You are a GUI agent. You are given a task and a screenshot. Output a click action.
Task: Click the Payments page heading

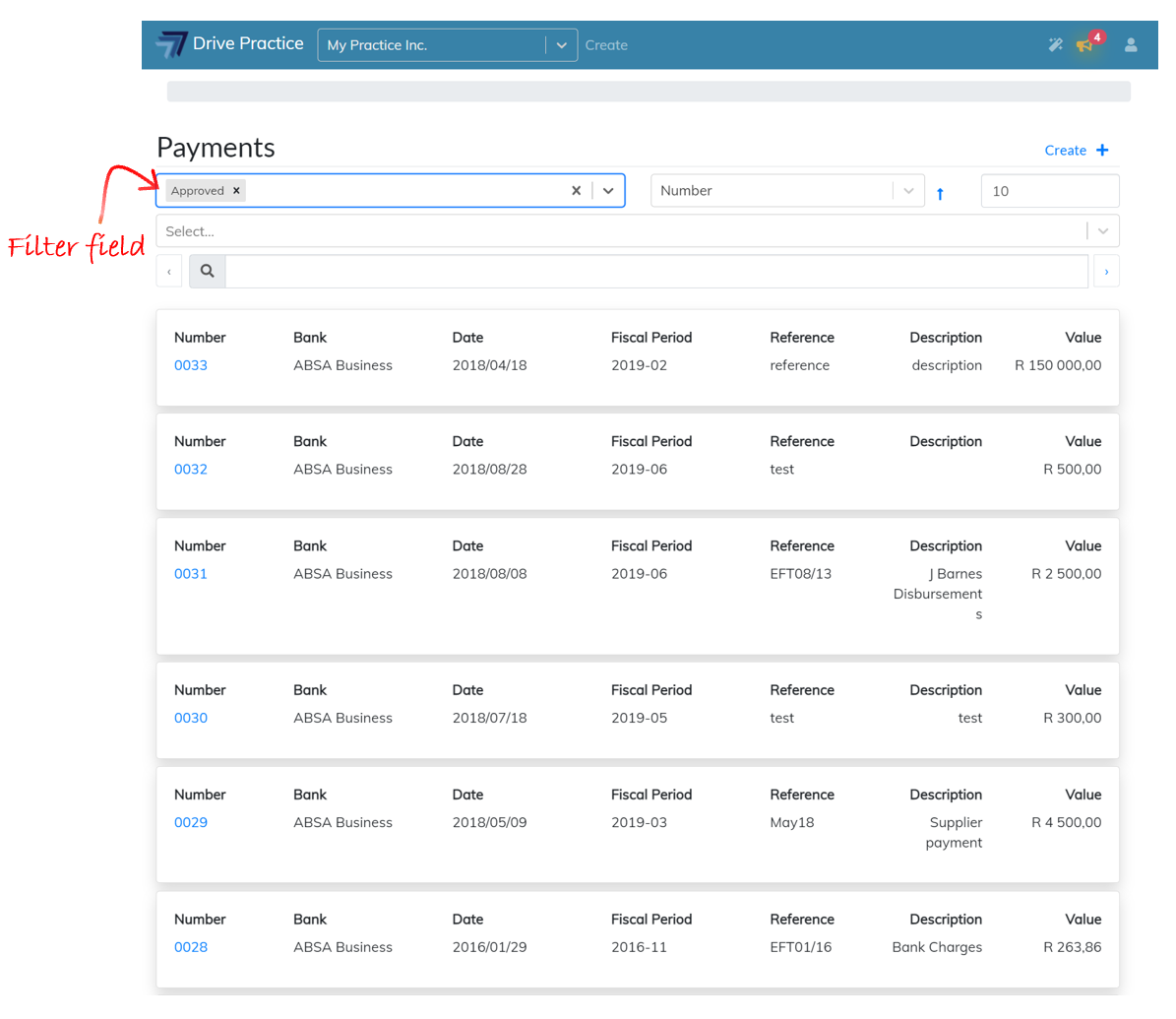216,148
